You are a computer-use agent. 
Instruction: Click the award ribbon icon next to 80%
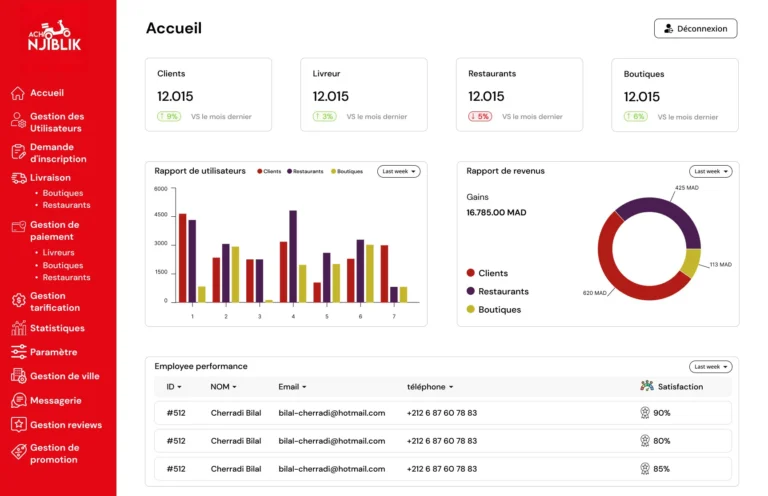645,441
